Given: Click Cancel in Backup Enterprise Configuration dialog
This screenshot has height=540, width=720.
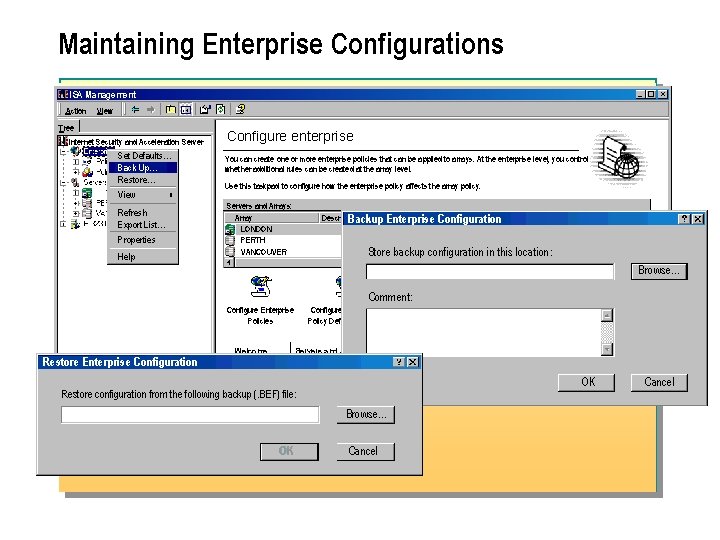Looking at the screenshot, I should click(659, 382).
